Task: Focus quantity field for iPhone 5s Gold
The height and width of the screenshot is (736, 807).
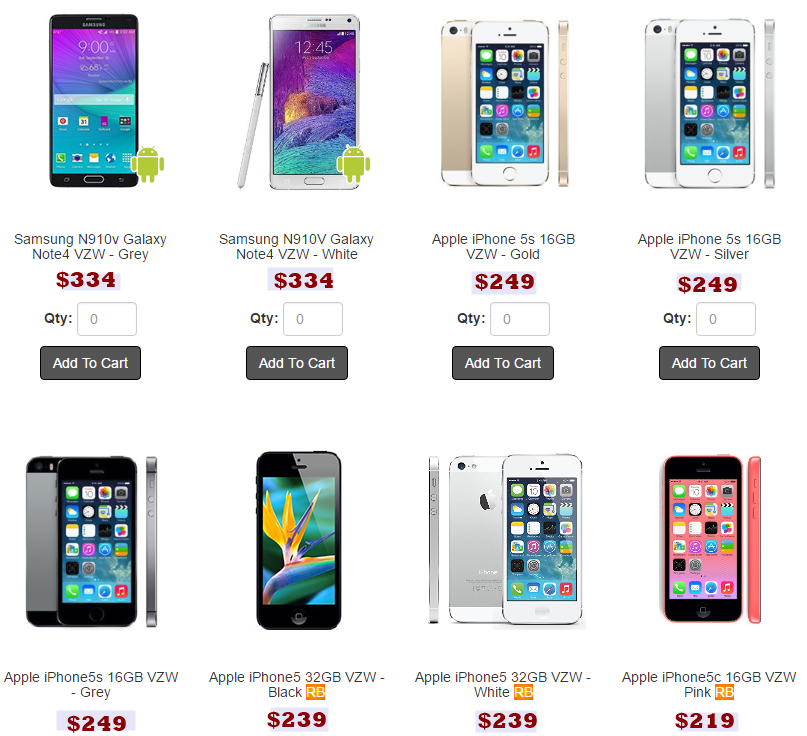Action: tap(520, 319)
